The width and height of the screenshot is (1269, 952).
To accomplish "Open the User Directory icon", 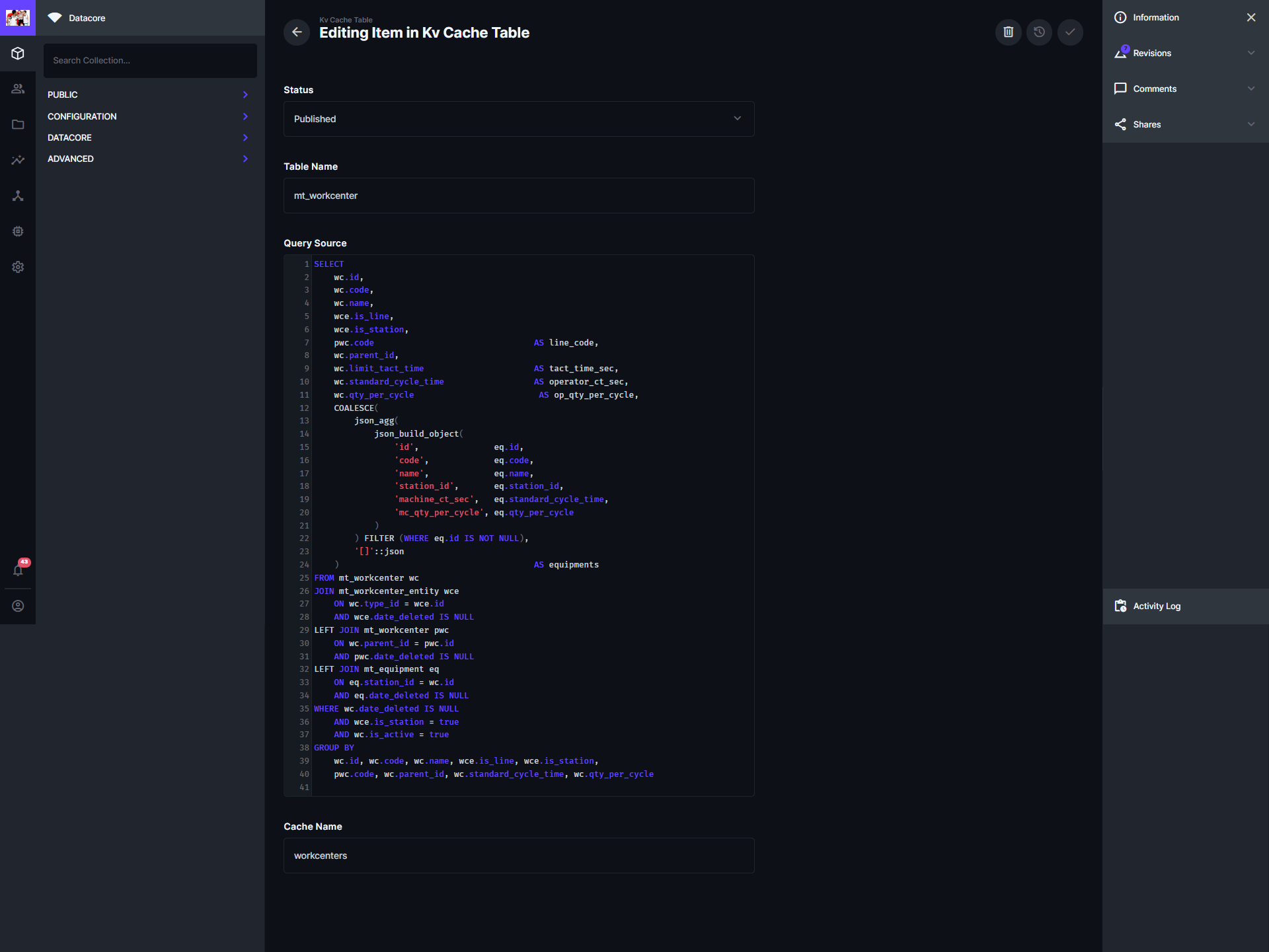I will click(x=18, y=89).
